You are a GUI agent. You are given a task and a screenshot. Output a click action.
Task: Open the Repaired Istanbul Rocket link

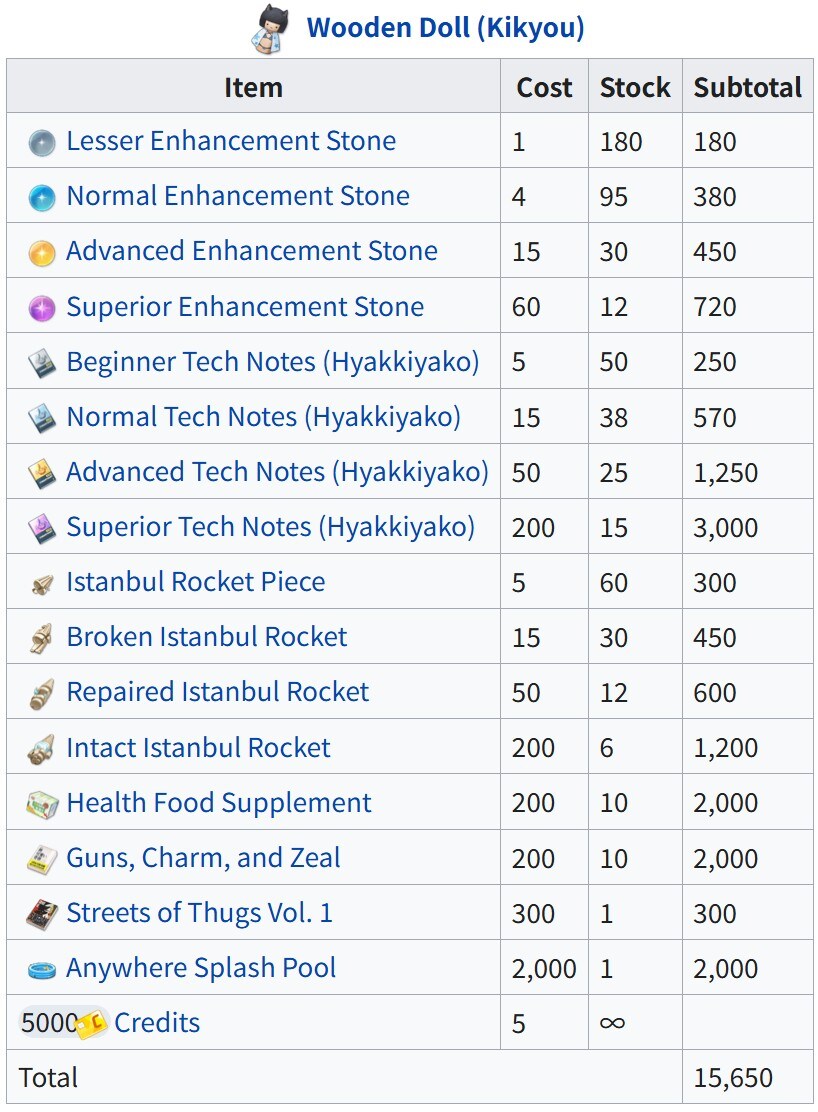[x=218, y=692]
